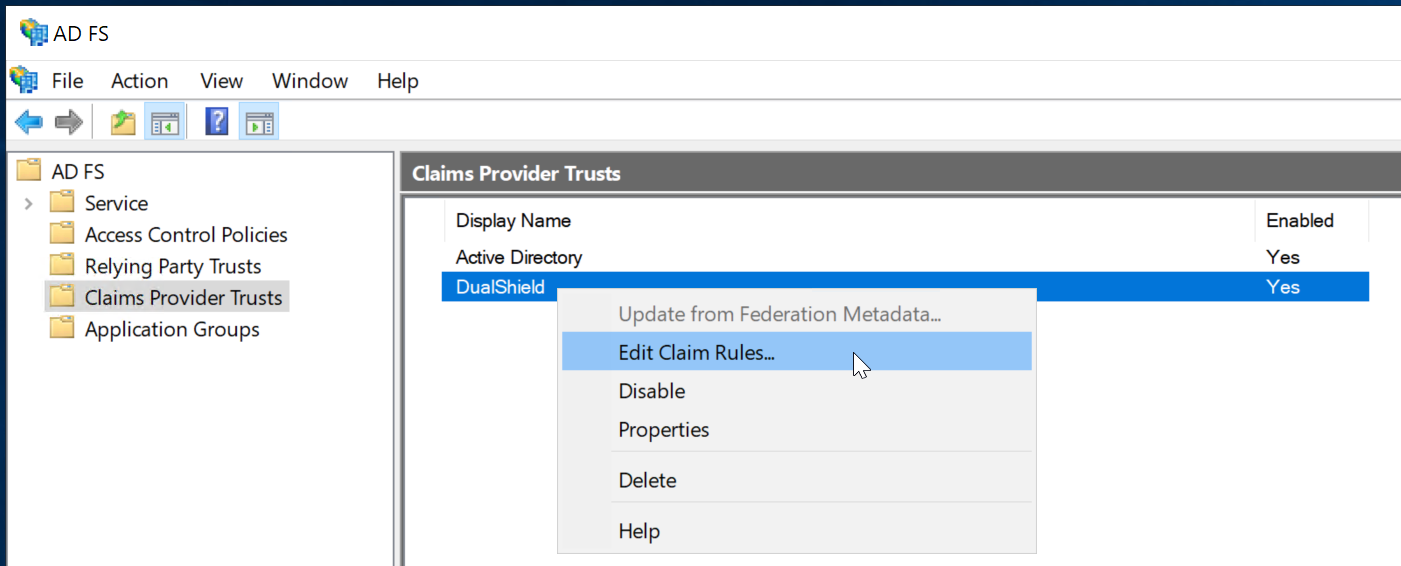The width and height of the screenshot is (1401, 566).
Task: Open the View menu
Action: pyautogui.click(x=221, y=81)
